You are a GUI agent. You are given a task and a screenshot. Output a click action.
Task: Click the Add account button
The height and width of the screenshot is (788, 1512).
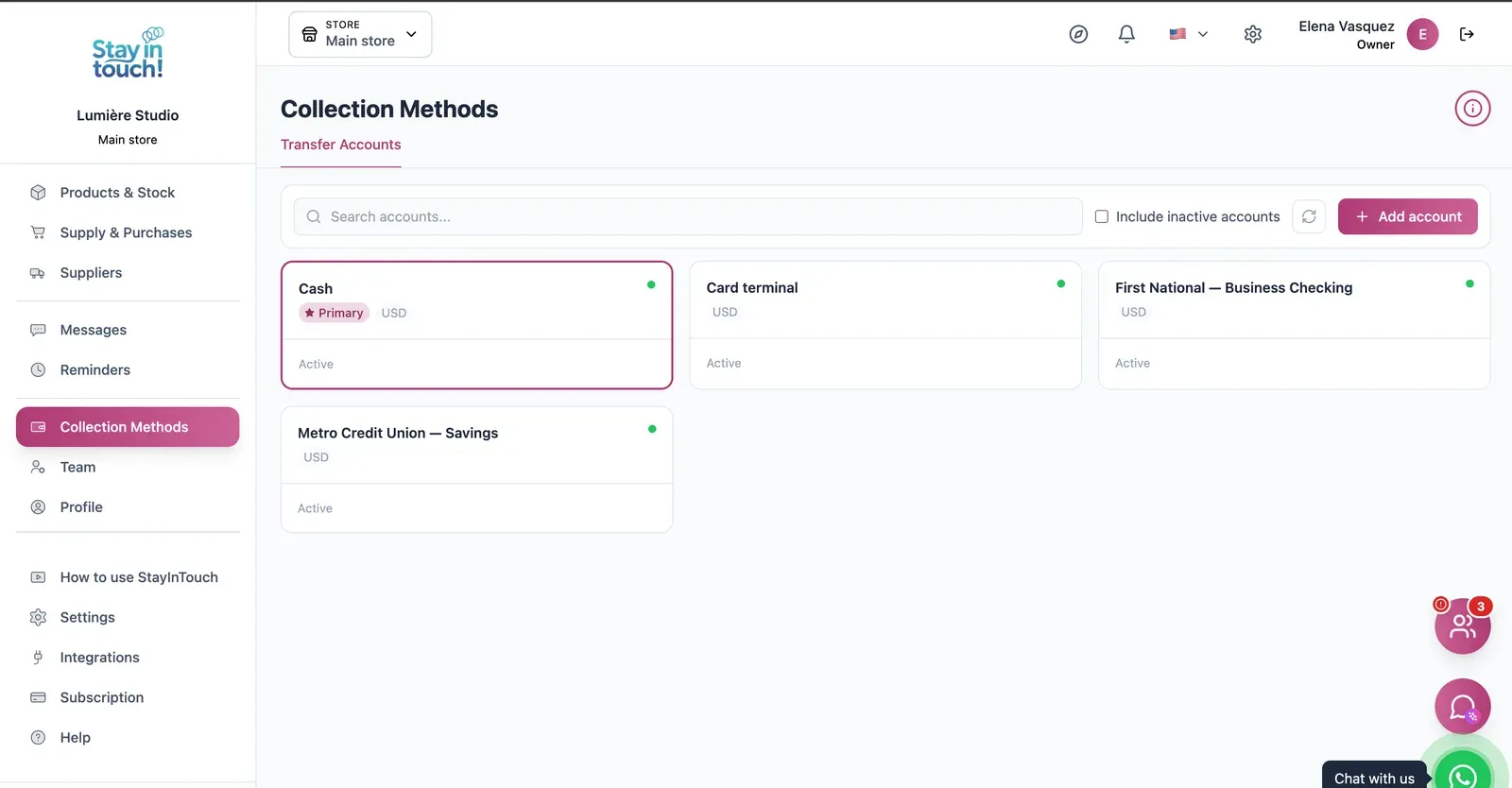[x=1408, y=216]
